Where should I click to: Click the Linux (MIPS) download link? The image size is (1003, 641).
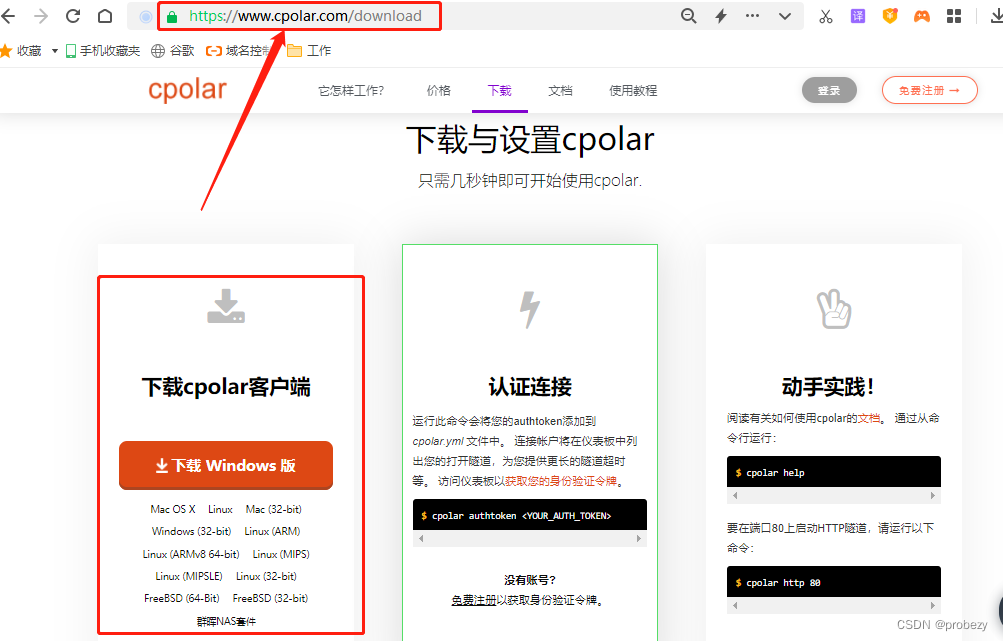(x=281, y=554)
